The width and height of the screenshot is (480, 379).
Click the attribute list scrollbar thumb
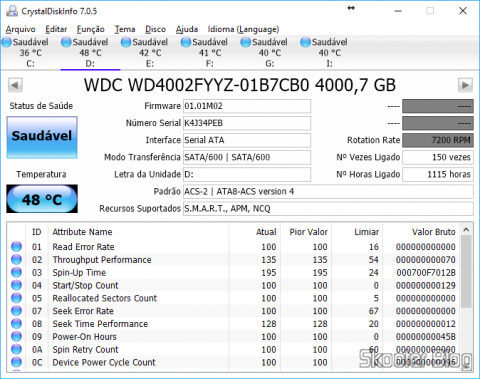click(466, 271)
